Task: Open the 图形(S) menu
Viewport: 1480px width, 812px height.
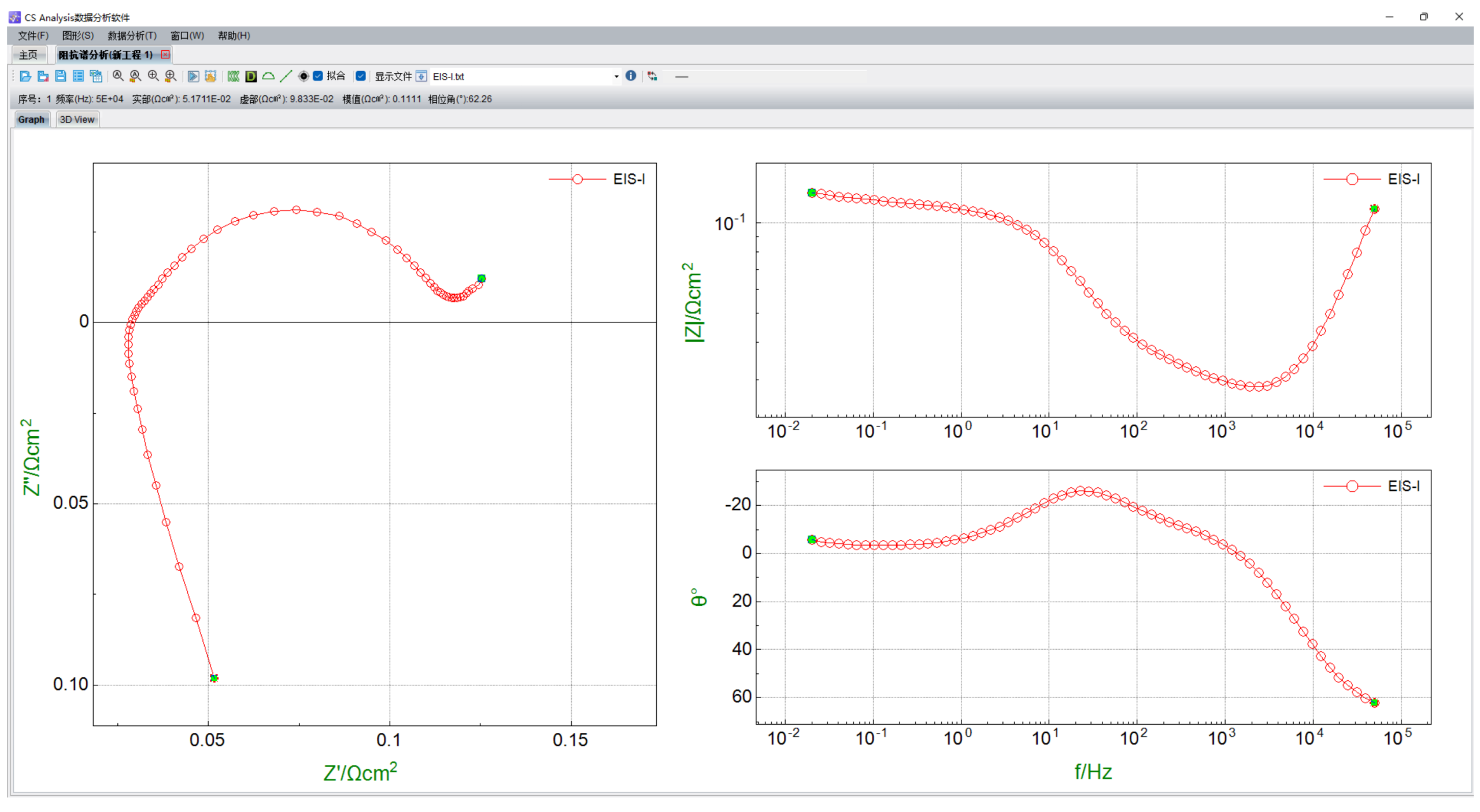Action: click(x=77, y=35)
